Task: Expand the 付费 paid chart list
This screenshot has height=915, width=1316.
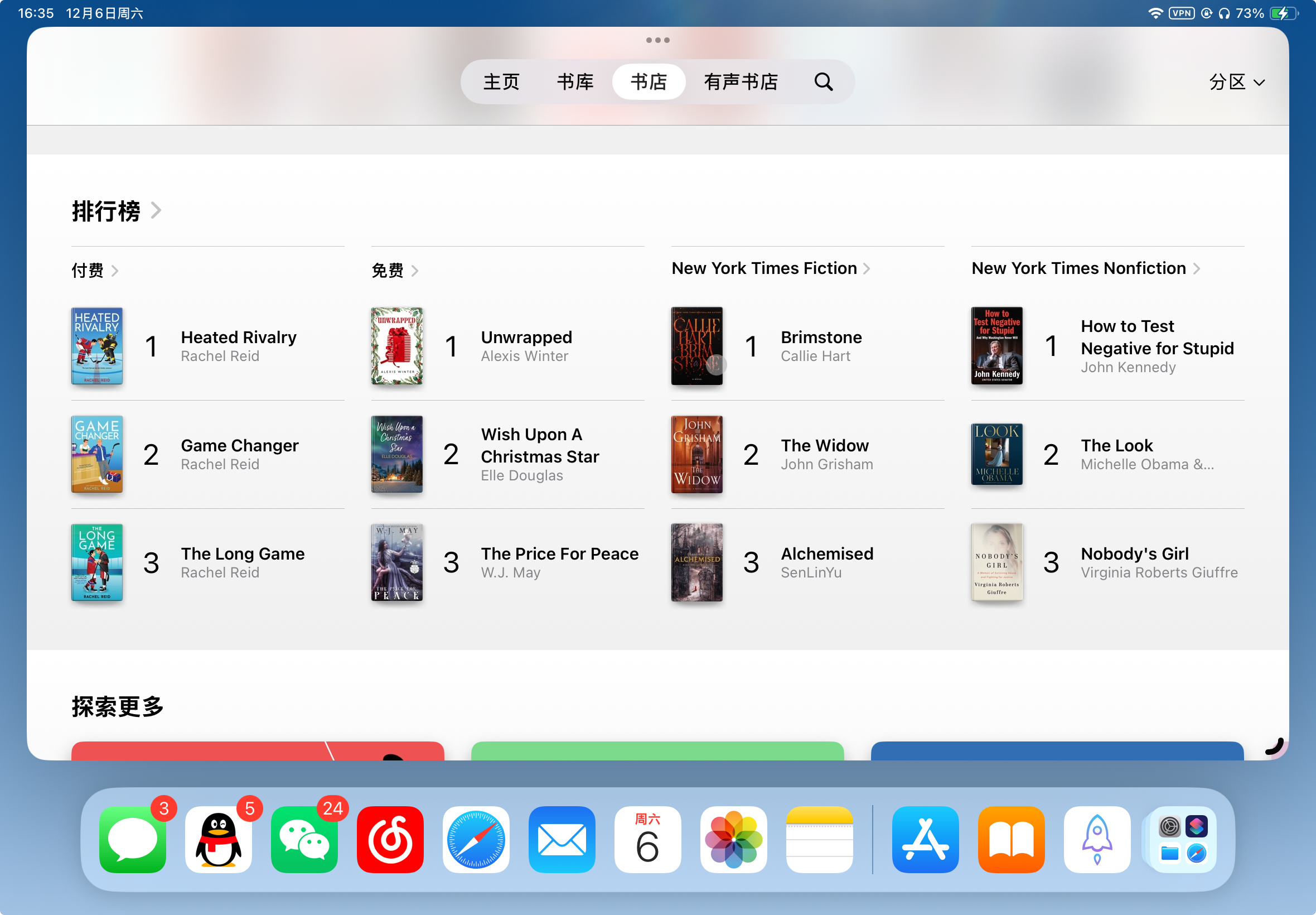Action: (x=95, y=270)
